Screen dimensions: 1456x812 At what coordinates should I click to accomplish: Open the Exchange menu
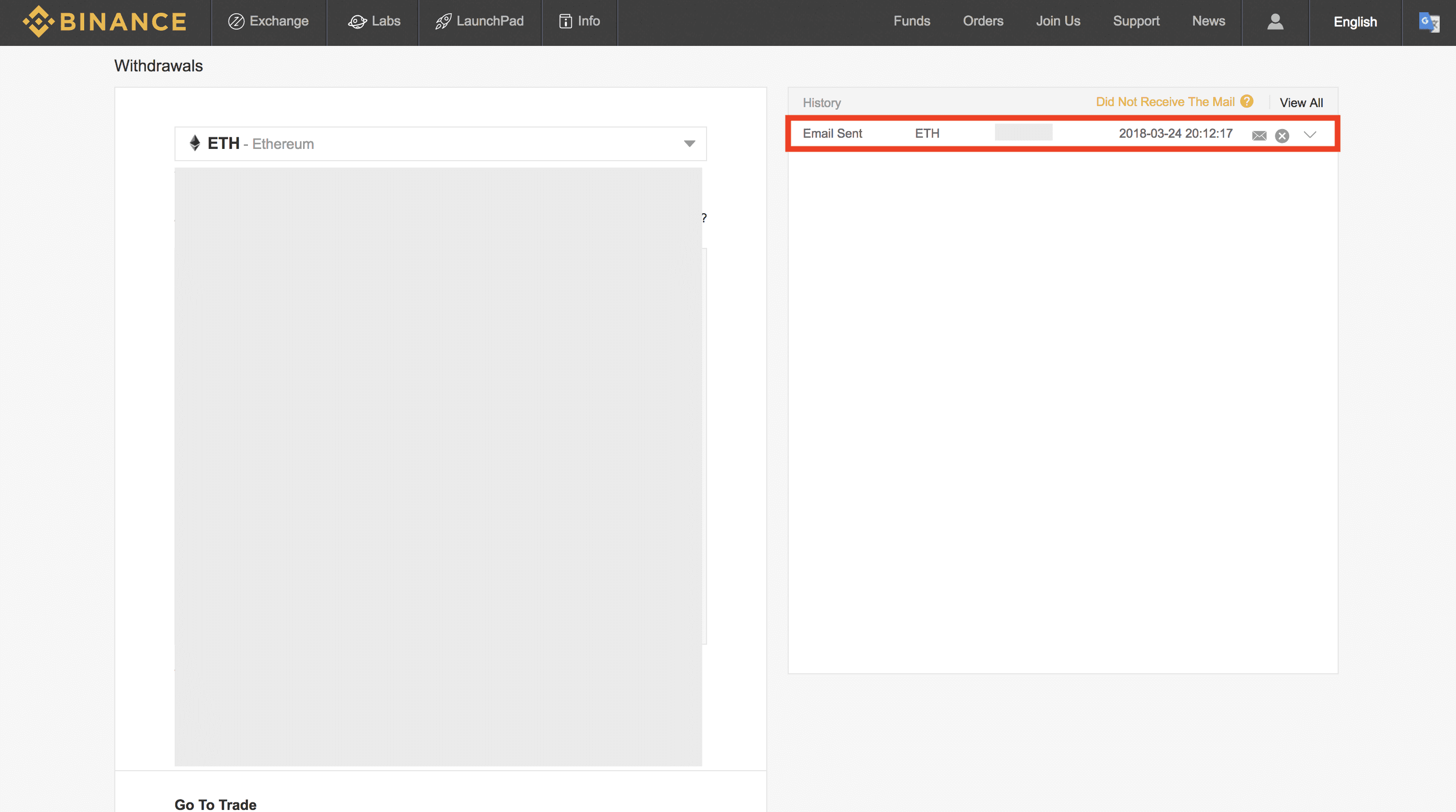[x=268, y=21]
